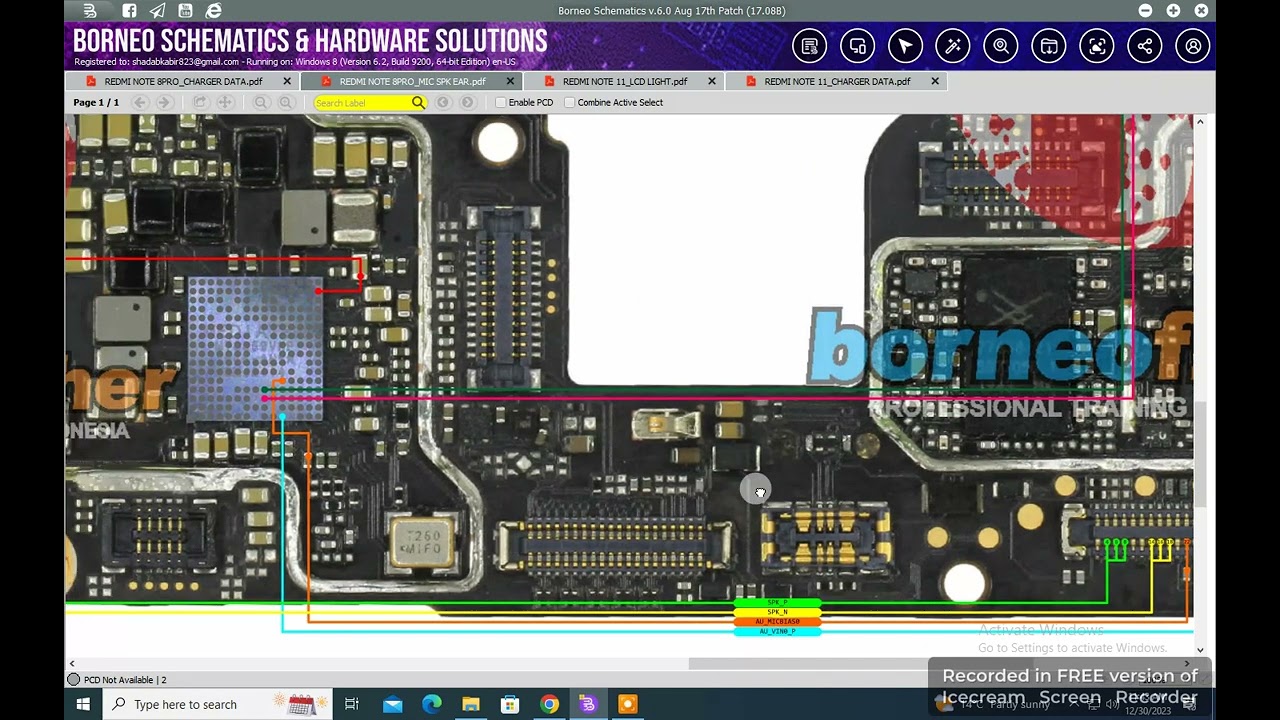This screenshot has height=720, width=1280.
Task: Click the PCD Not Available status indicator
Action: (x=117, y=680)
